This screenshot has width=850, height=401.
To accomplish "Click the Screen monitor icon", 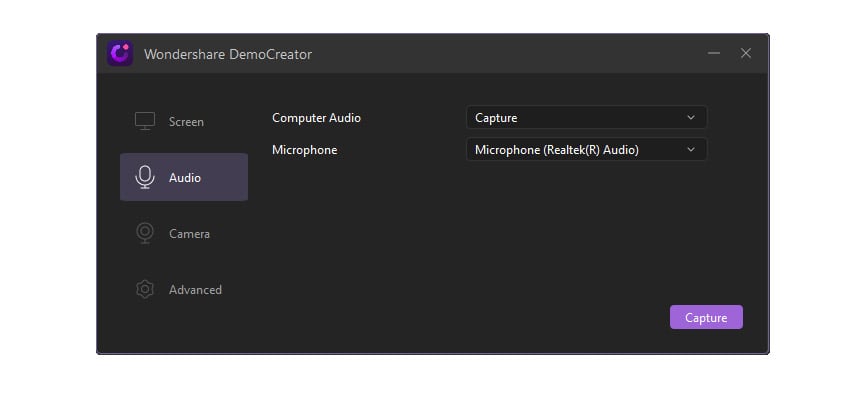I will (x=145, y=121).
